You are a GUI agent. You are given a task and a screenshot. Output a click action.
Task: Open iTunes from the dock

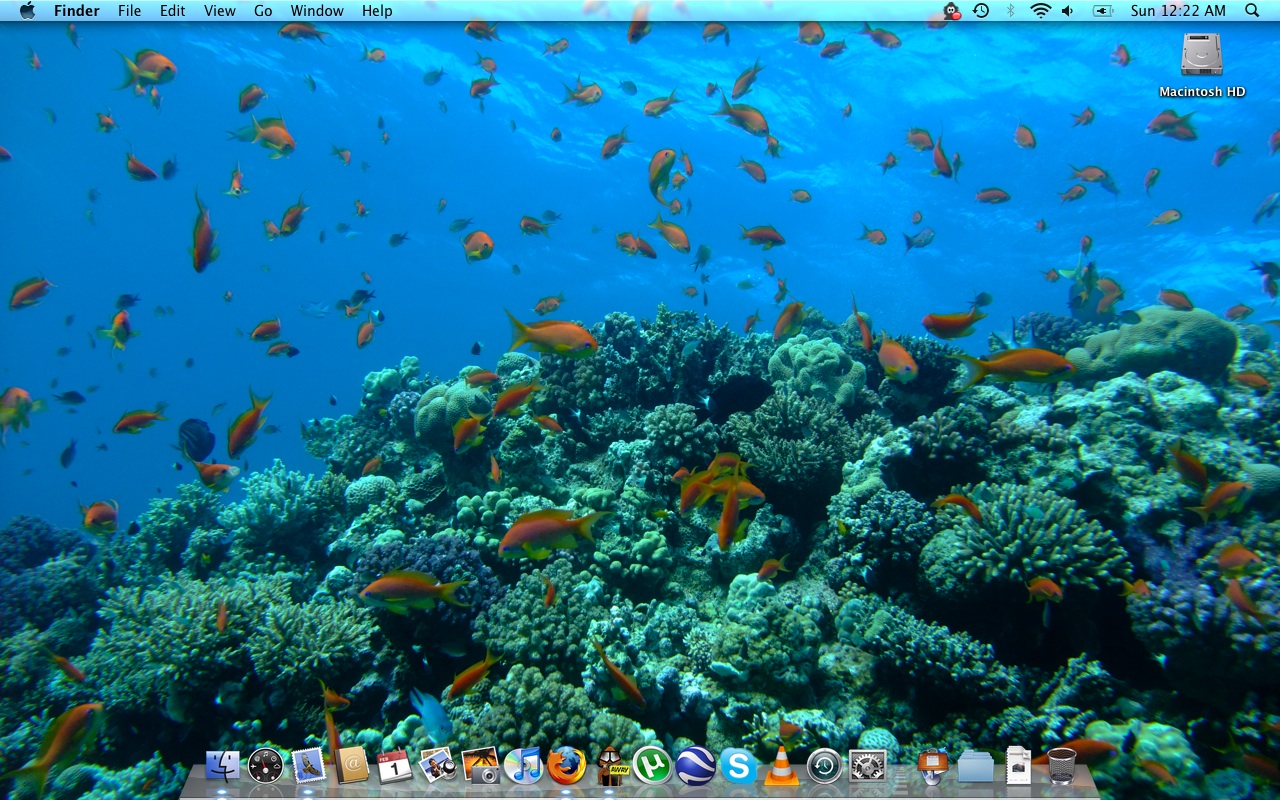[x=523, y=766]
